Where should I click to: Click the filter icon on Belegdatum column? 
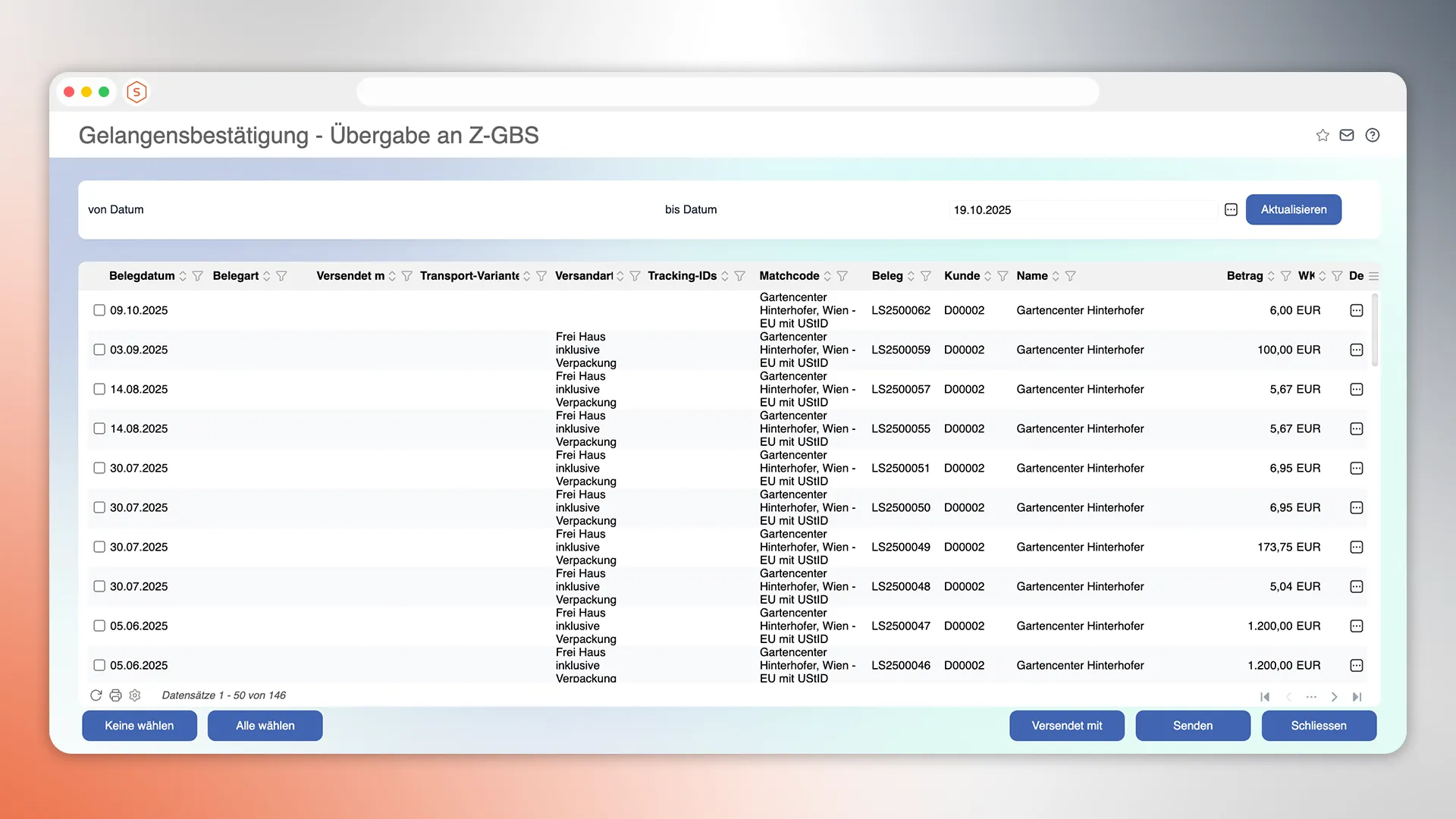tap(198, 276)
